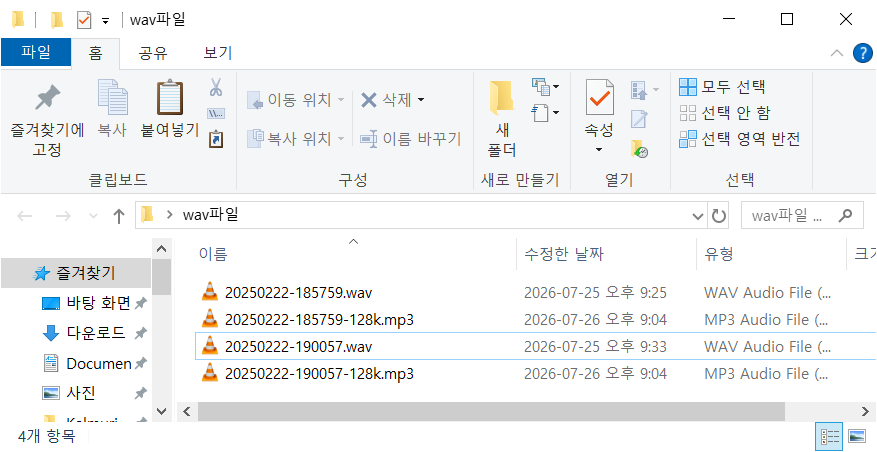Switch to Details view icon in status bar
877x452 pixels.
[831, 436]
